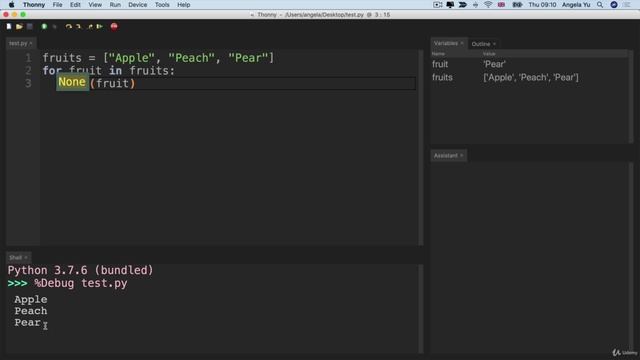Click Python 3.7.6 (bundled) text in Shell
The height and width of the screenshot is (360, 640).
click(80, 270)
